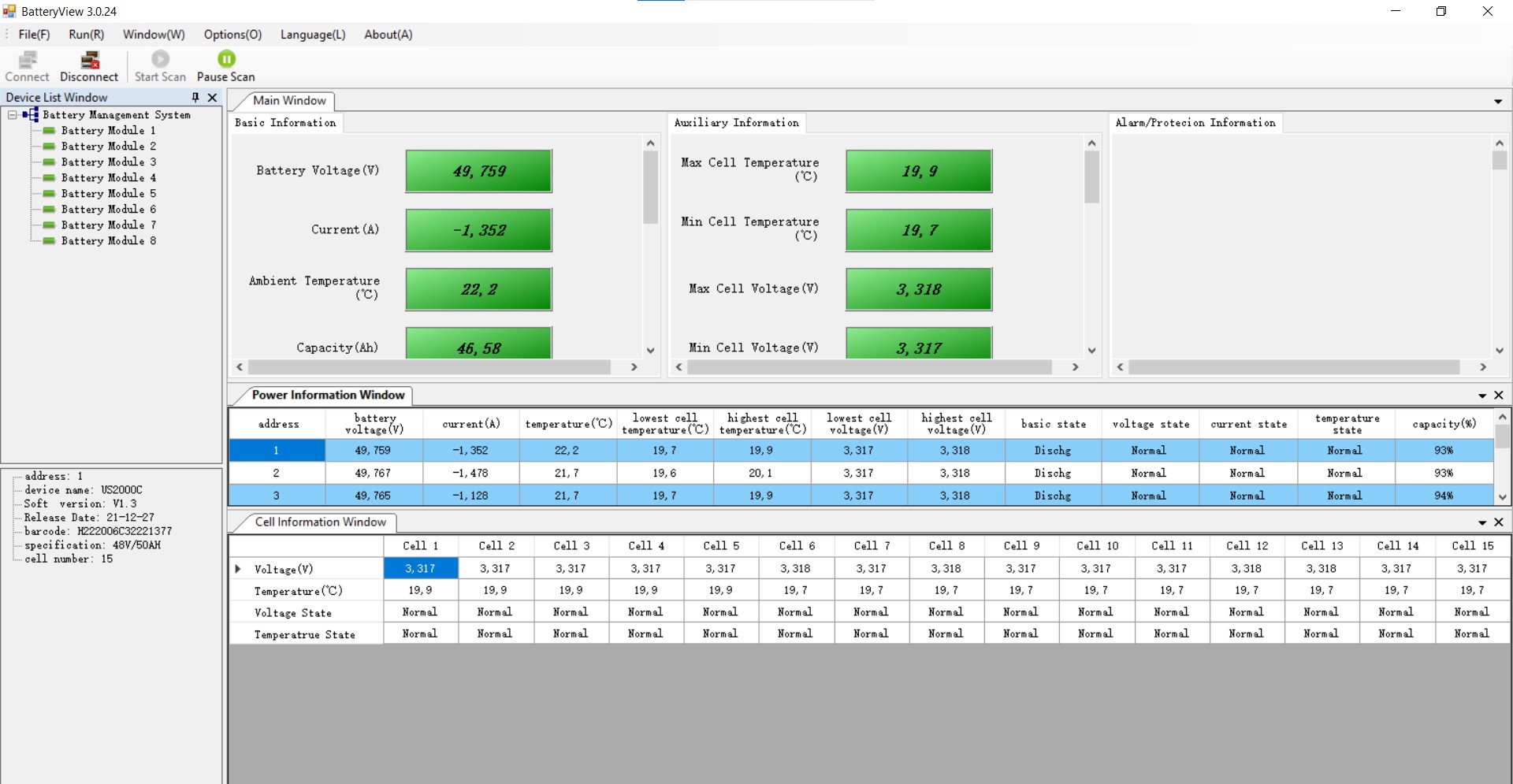Open Power Information Window dropdown arrow
Screen dimensions: 1513x784
(x=1482, y=396)
